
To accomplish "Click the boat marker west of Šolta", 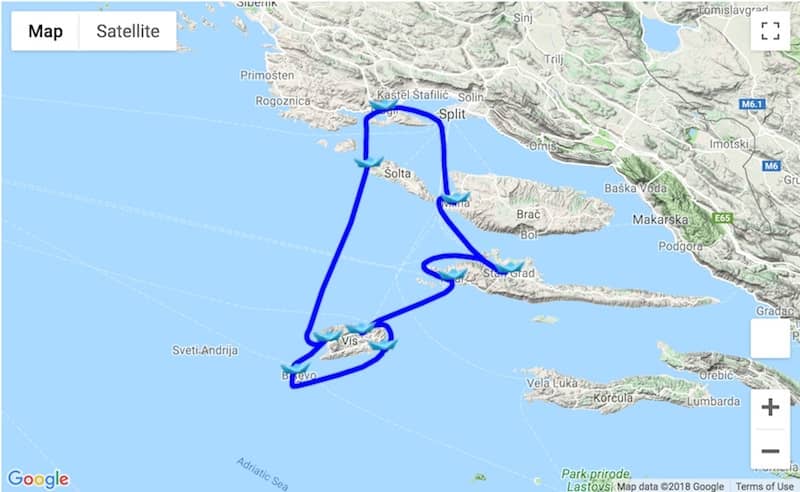I will point(369,162).
